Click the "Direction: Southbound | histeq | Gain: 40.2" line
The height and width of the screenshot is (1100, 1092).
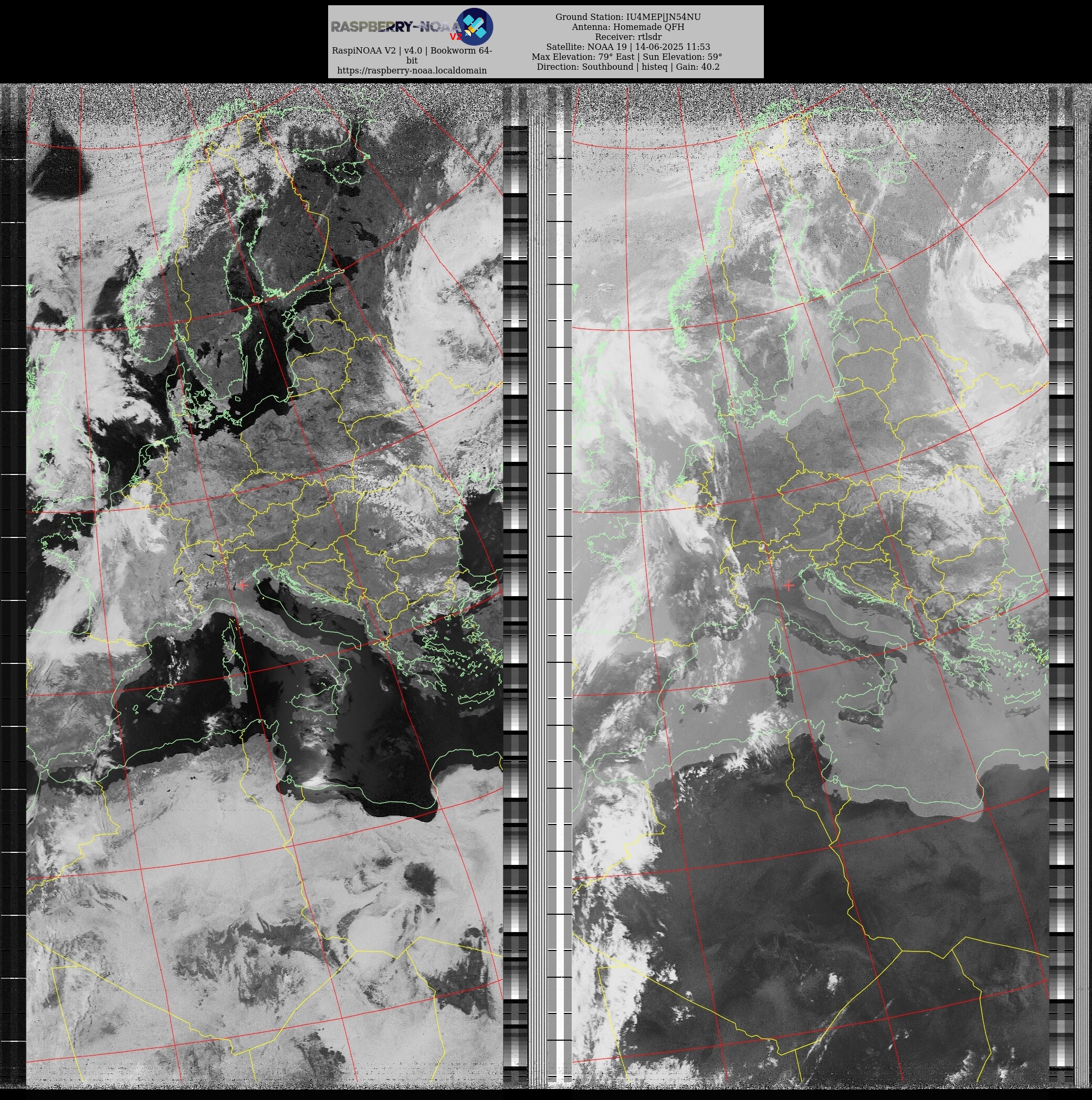628,67
